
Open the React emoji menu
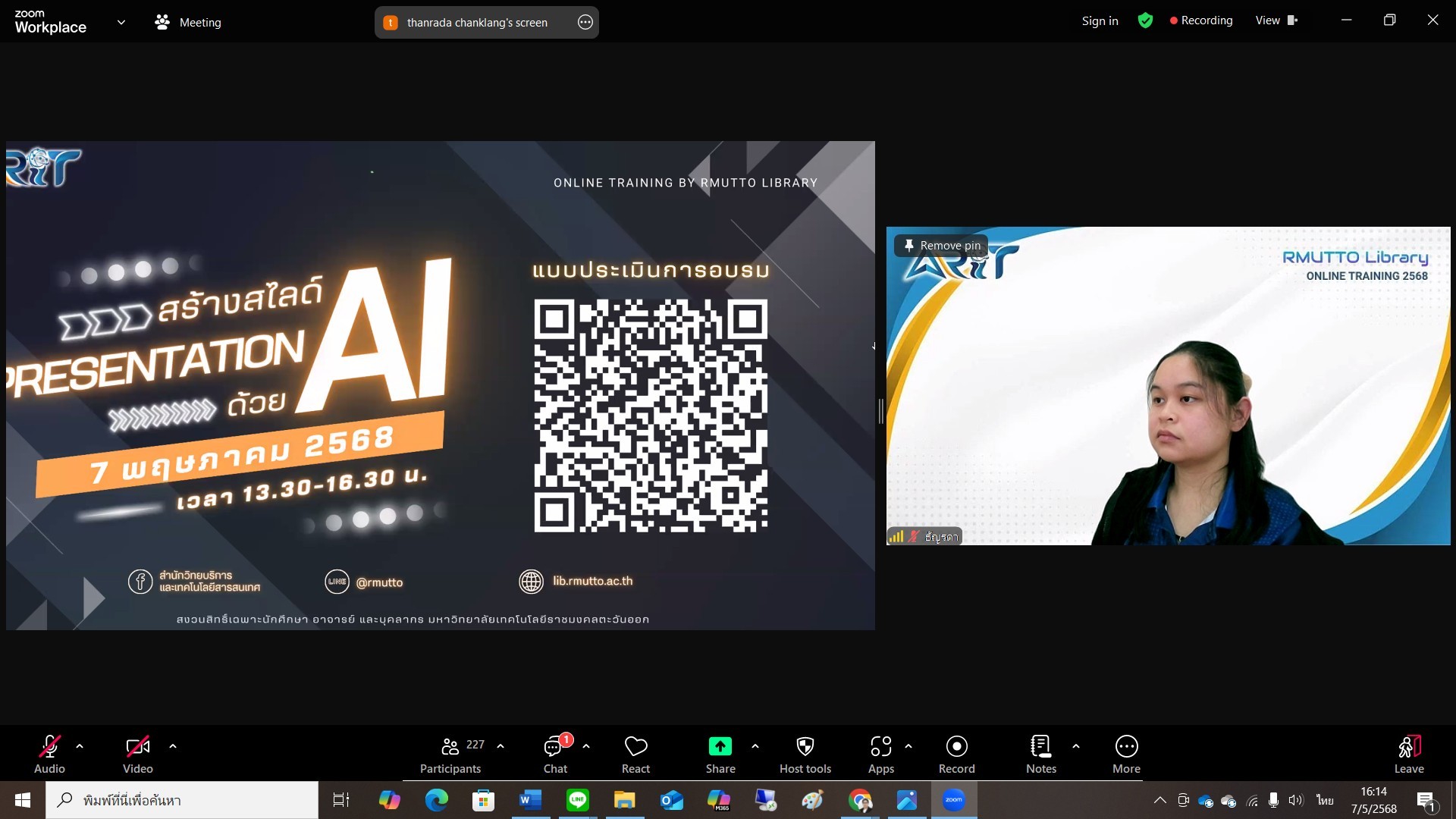[x=635, y=755]
